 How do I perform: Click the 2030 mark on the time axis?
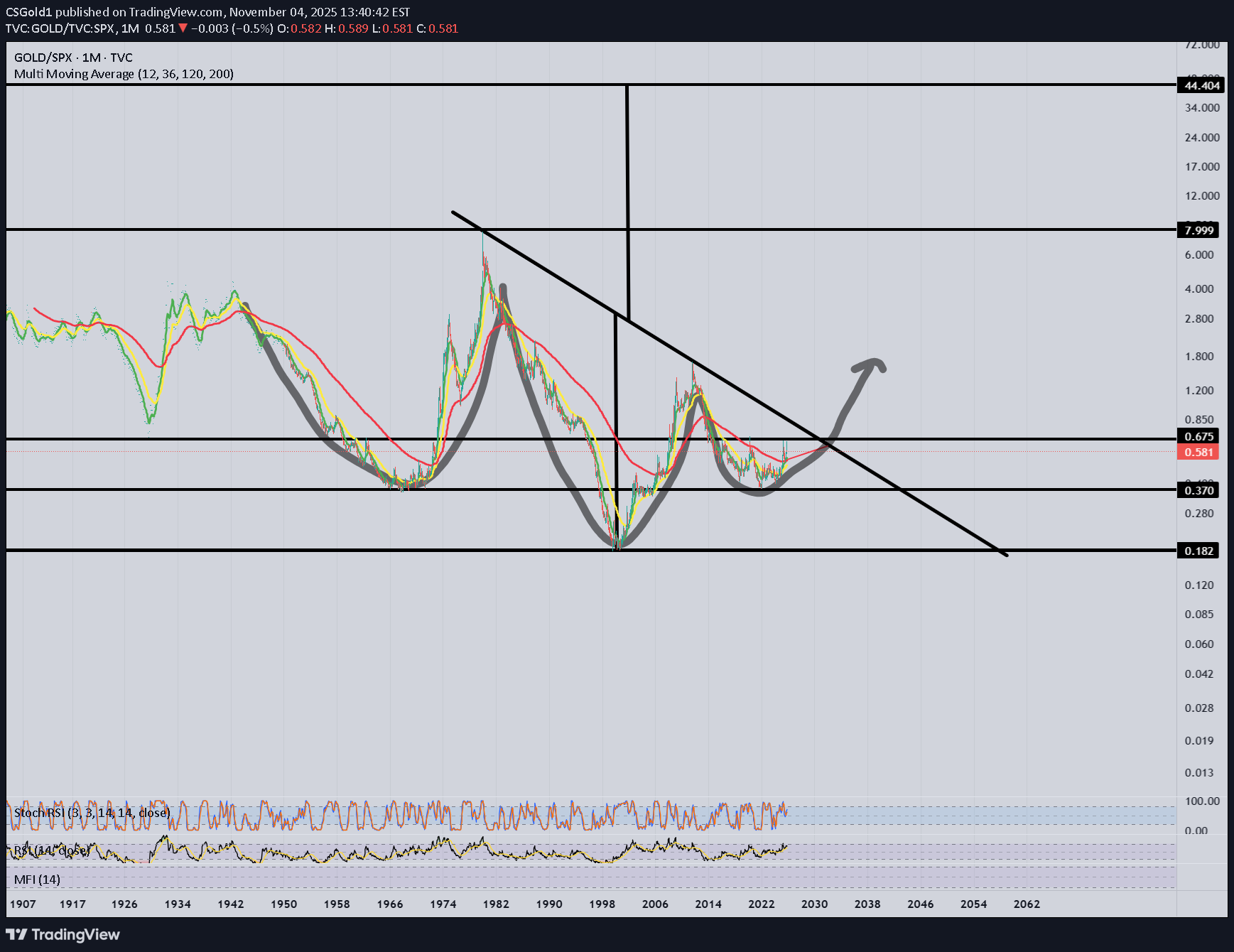pyautogui.click(x=814, y=904)
